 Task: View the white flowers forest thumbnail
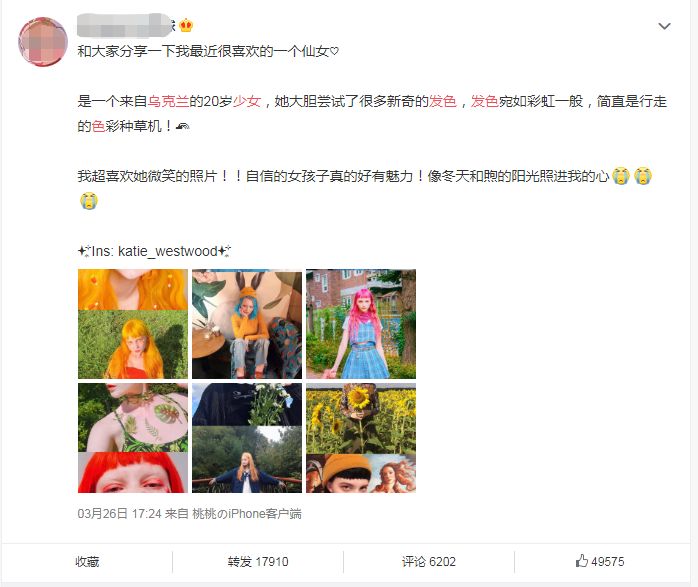tap(247, 438)
